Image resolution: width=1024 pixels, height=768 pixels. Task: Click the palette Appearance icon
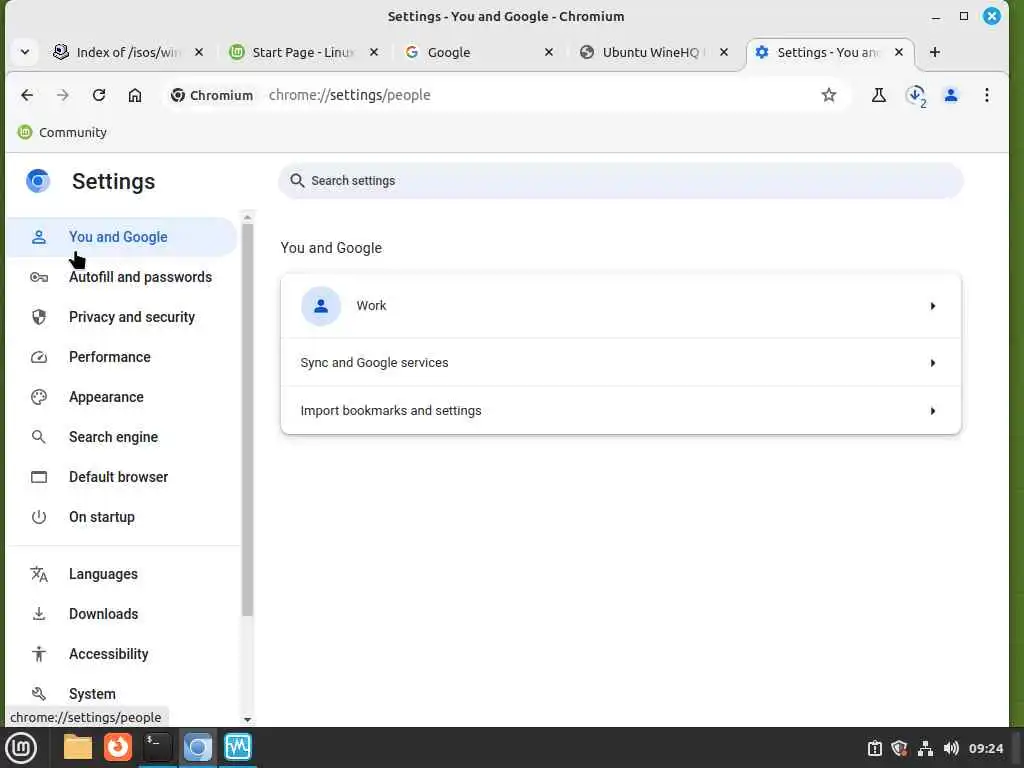pyautogui.click(x=39, y=397)
